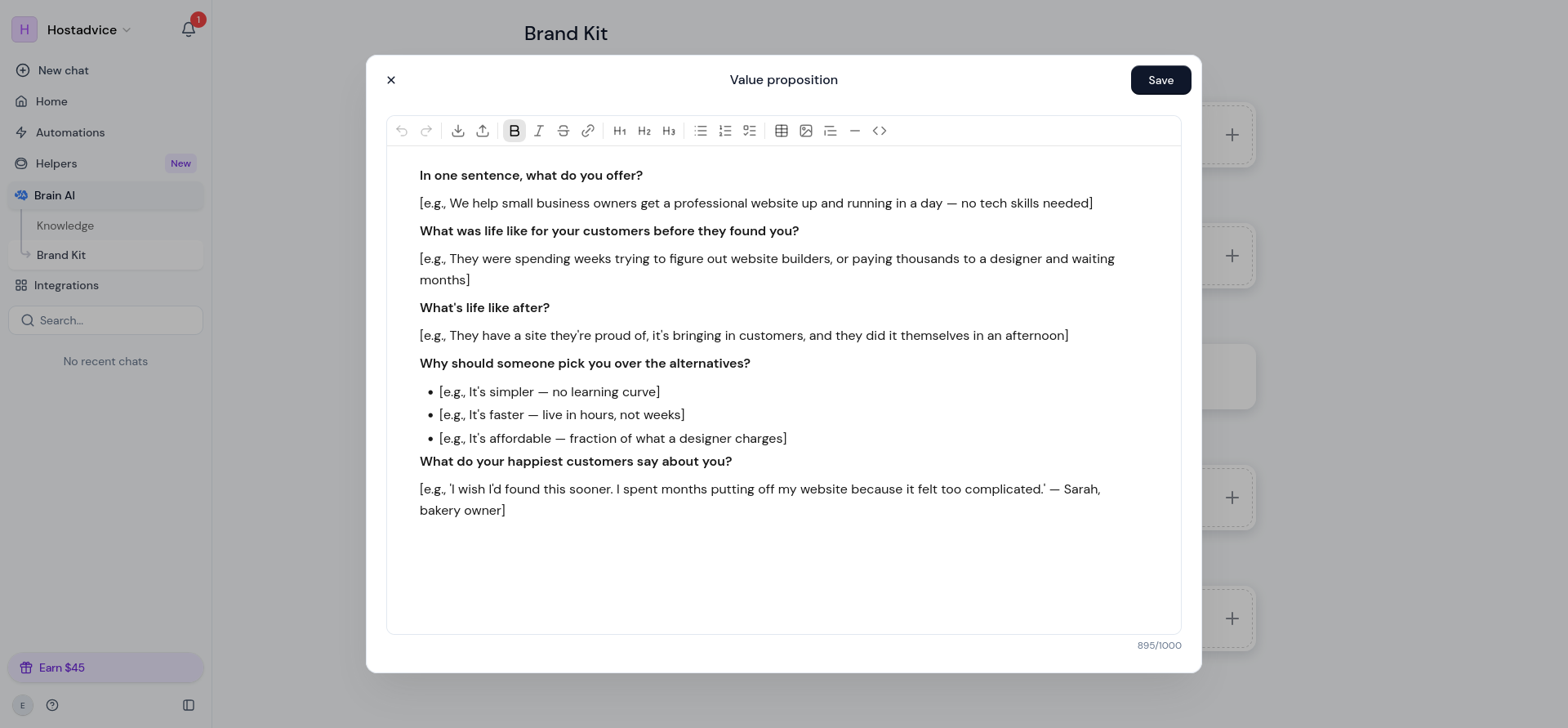Open Automations in the sidebar
This screenshot has height=728, width=1568.
(x=106, y=132)
